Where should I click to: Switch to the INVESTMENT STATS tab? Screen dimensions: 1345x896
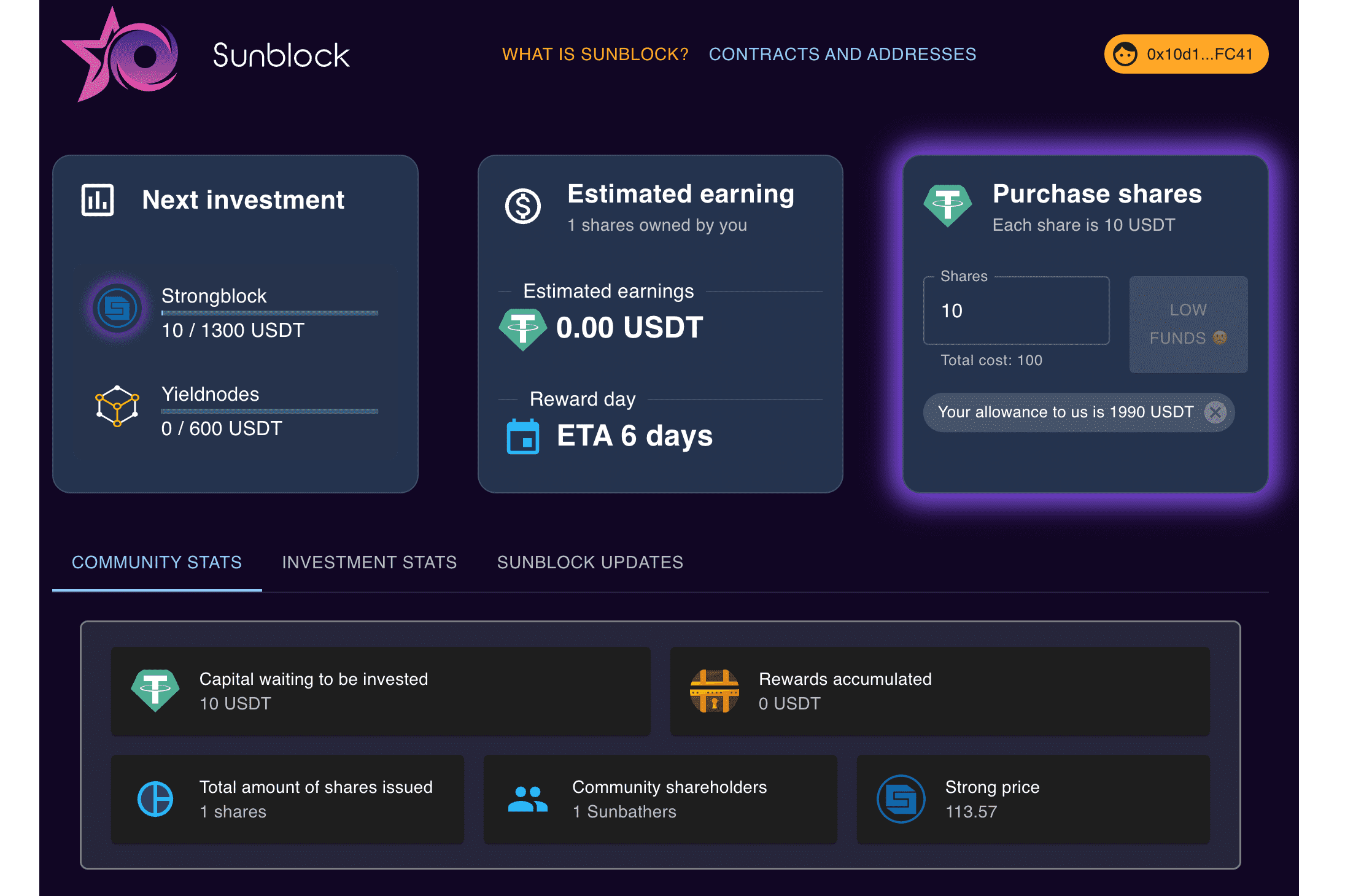[370, 562]
